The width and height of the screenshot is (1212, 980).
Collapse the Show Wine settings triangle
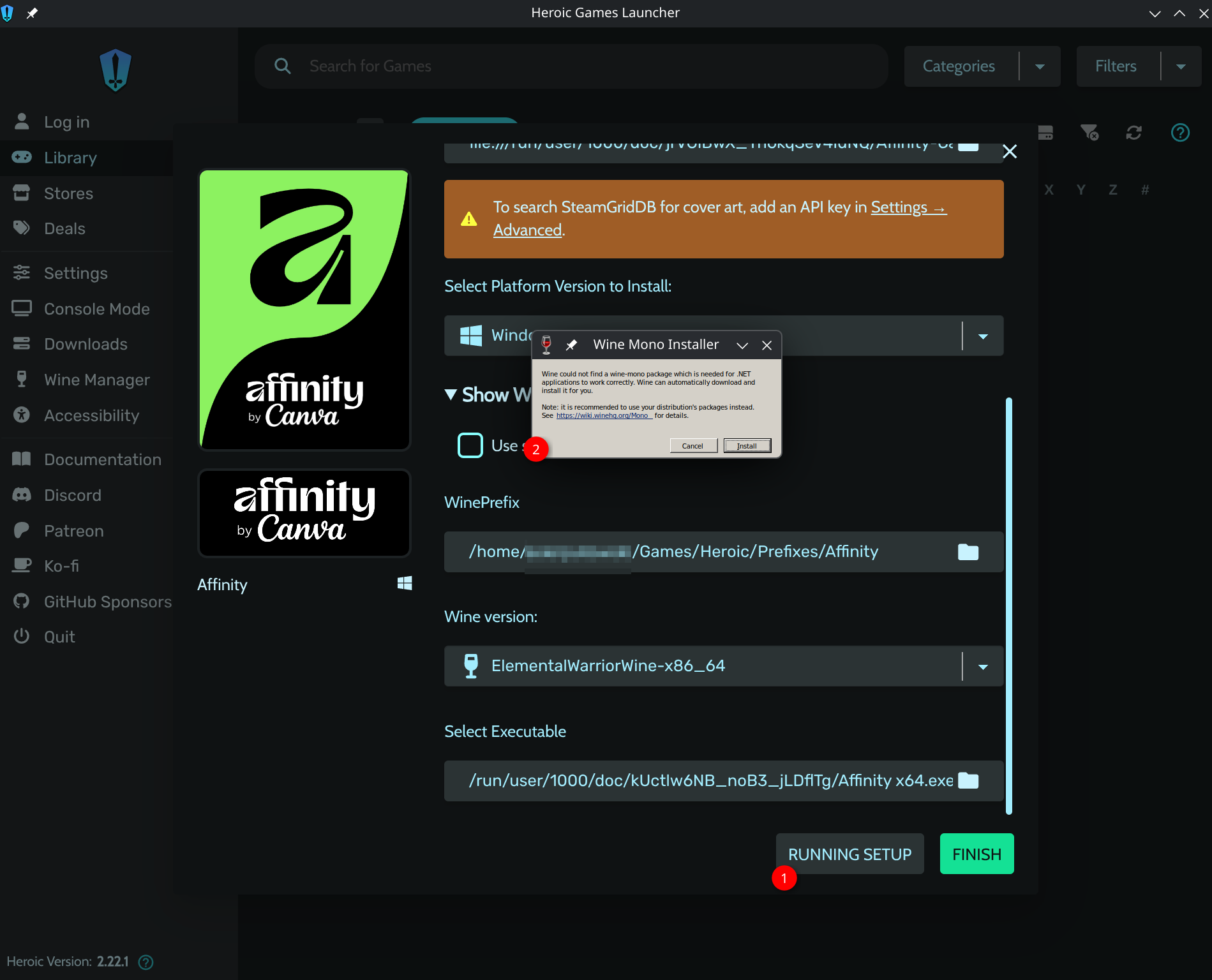pos(451,395)
